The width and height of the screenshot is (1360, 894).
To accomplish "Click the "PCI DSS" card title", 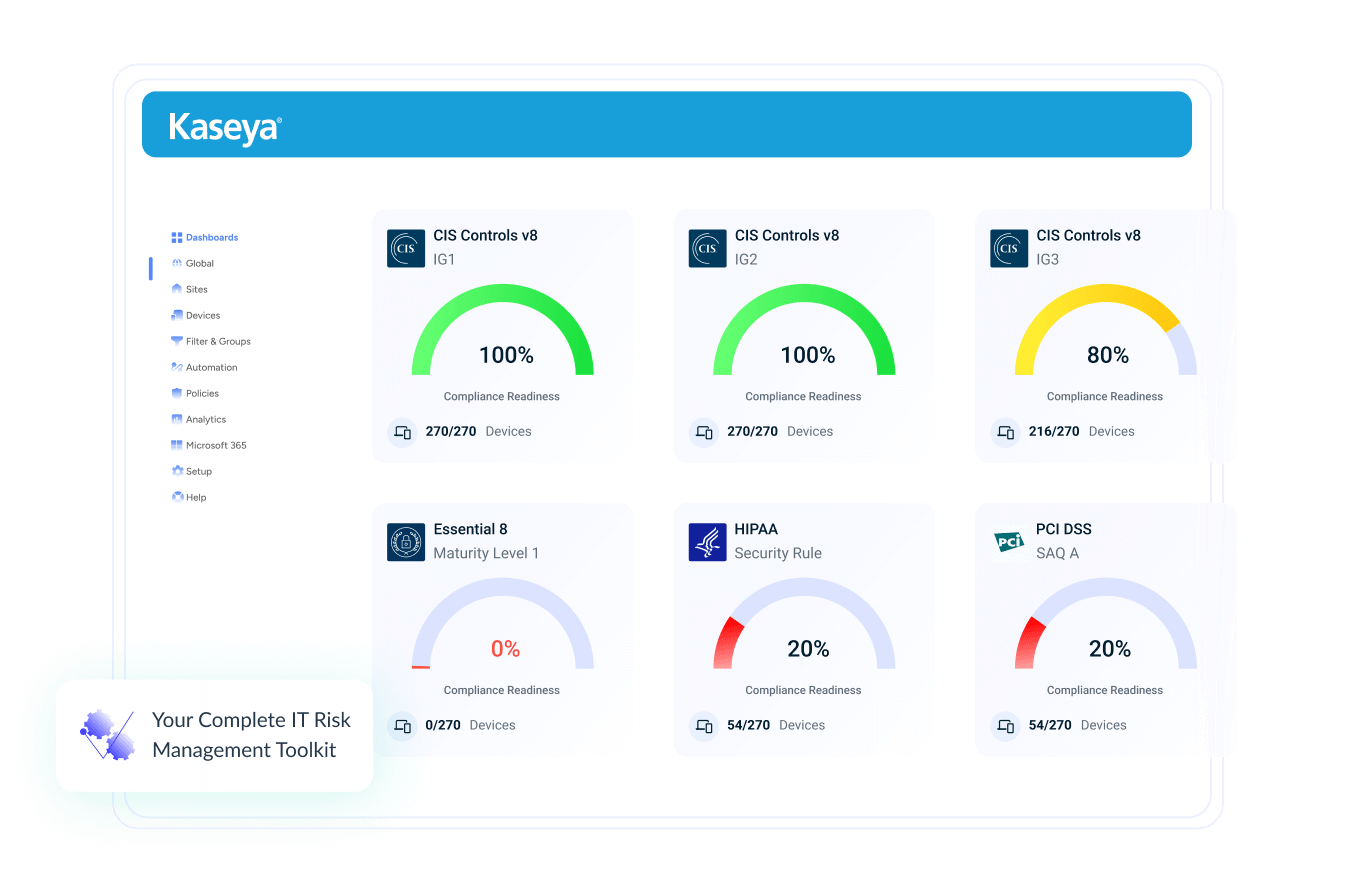I will coord(1064,530).
